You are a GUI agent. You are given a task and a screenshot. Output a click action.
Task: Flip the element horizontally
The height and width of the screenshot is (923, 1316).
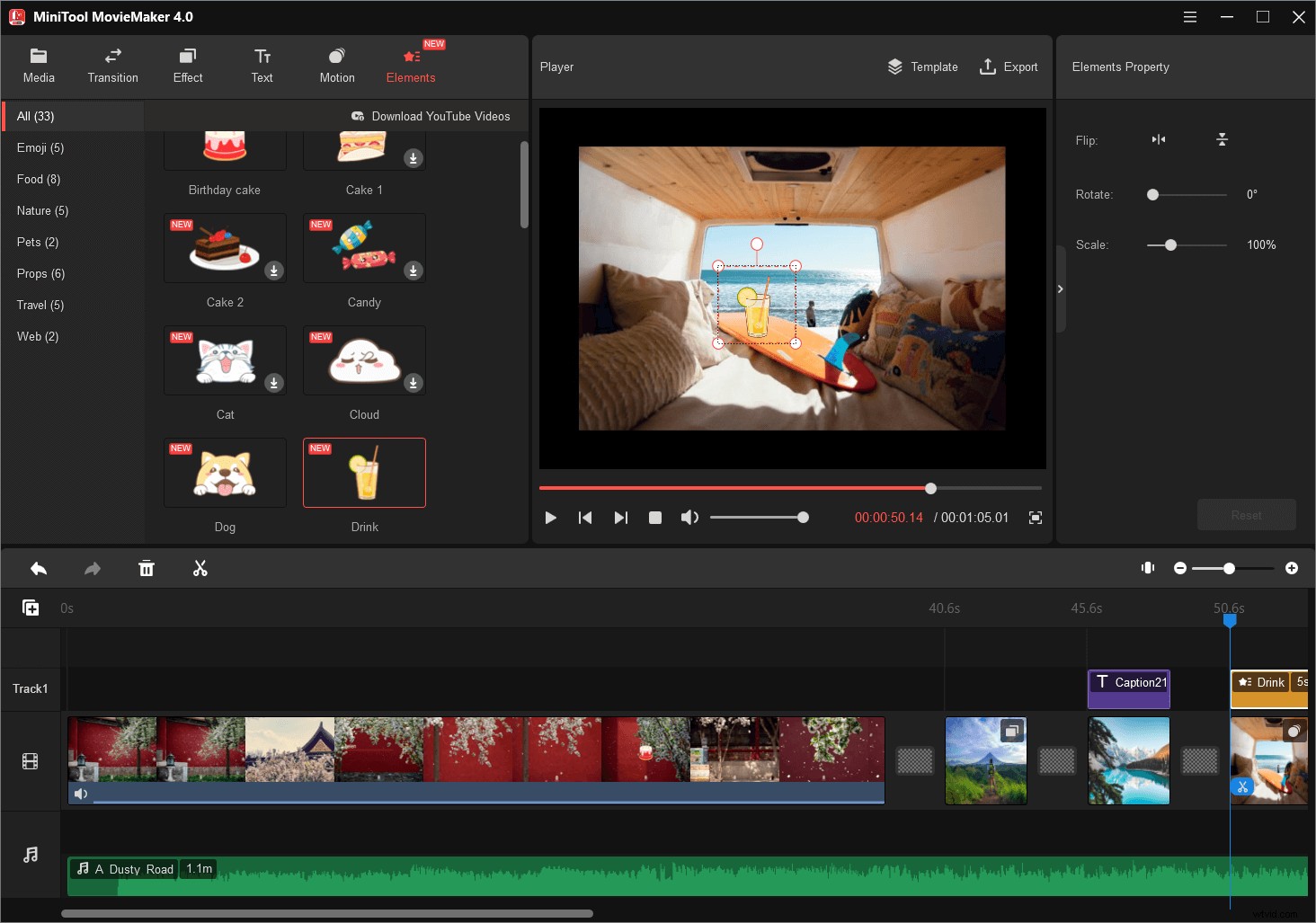[x=1159, y=140]
